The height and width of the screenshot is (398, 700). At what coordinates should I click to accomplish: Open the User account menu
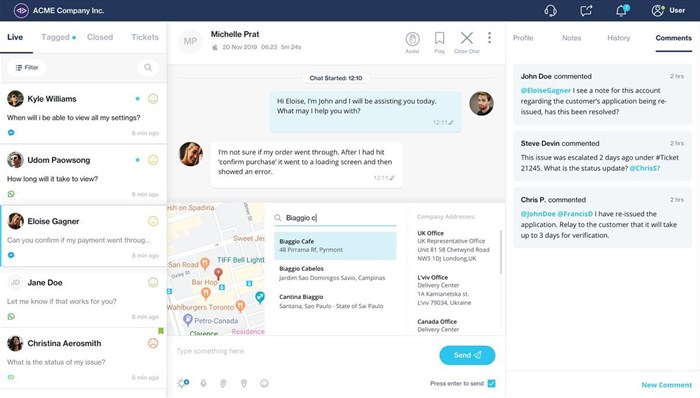(668, 10)
